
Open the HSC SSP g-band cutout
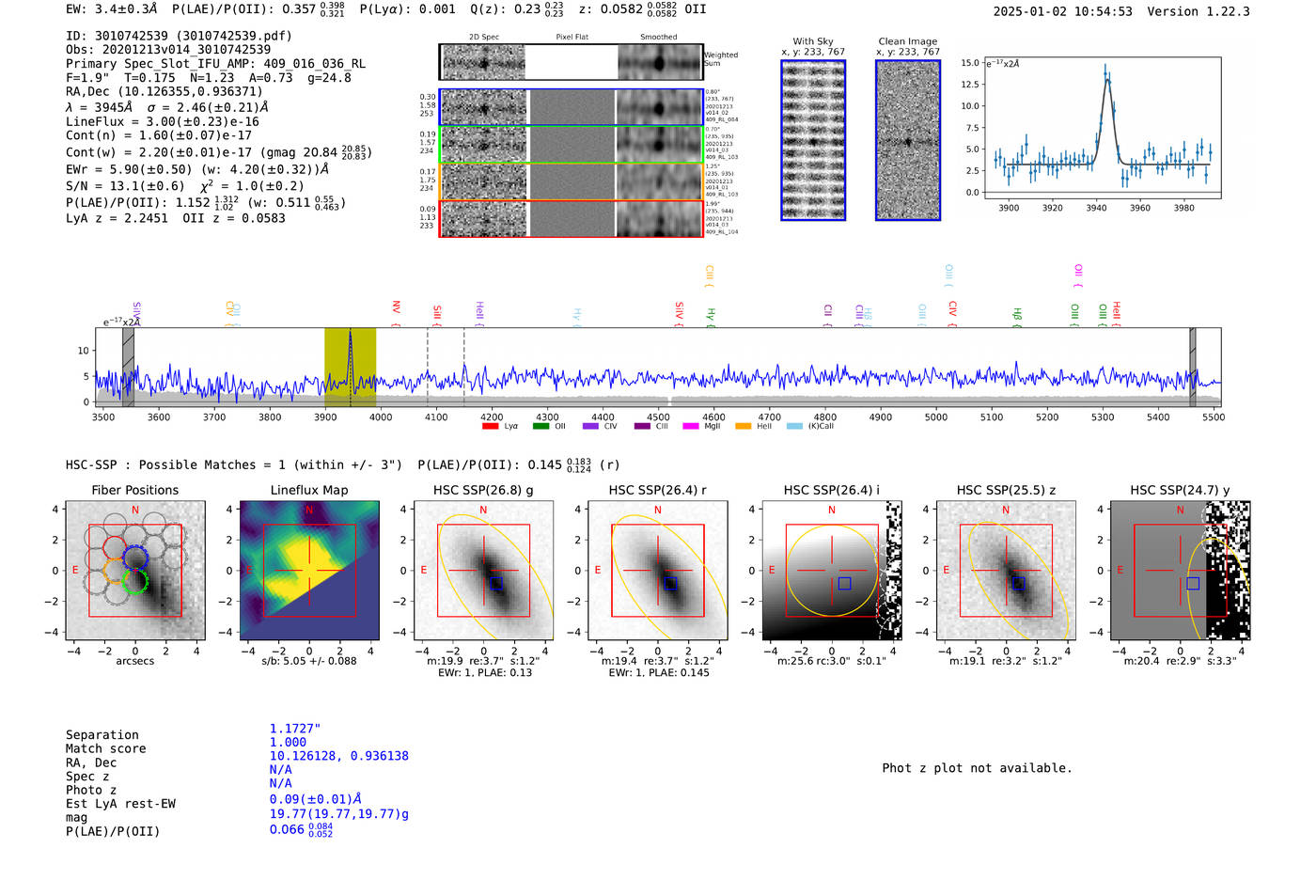pyautogui.click(x=483, y=571)
